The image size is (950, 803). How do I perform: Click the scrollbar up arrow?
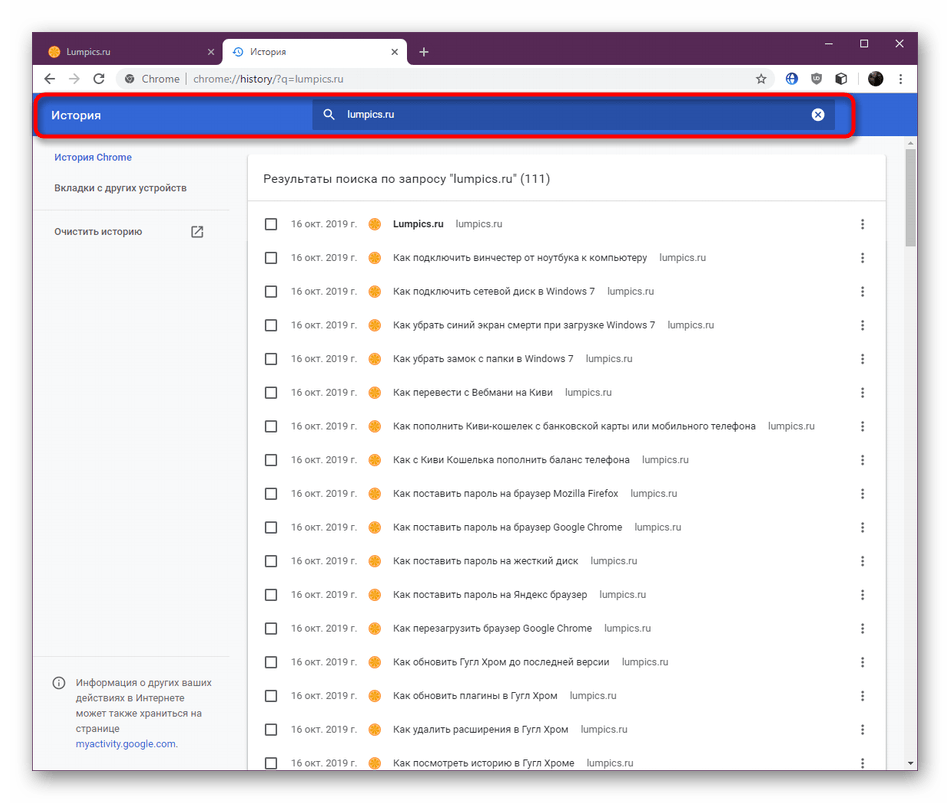[x=910, y=144]
